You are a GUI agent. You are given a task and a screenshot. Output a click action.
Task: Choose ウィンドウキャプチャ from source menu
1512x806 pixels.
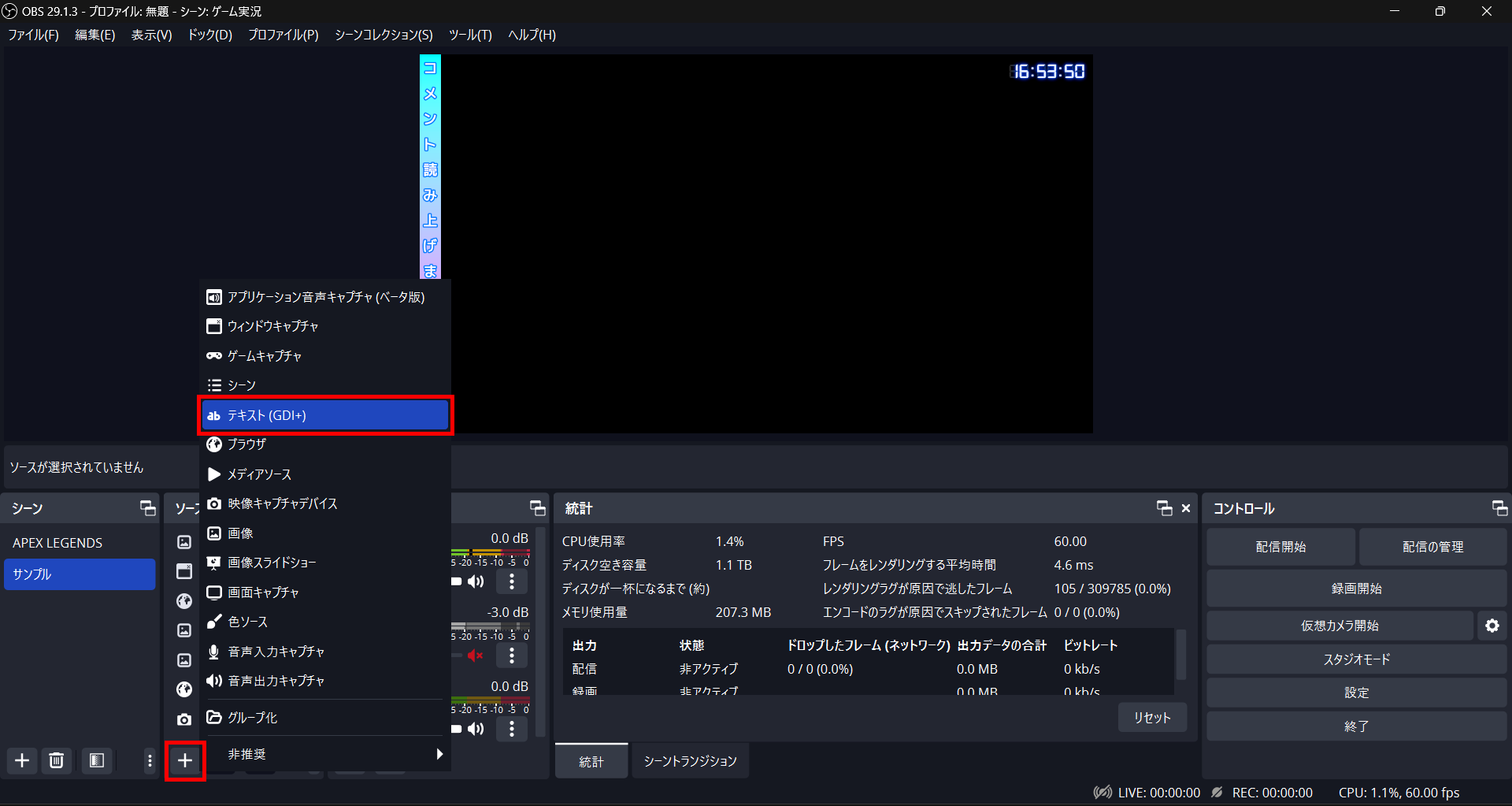coord(324,326)
